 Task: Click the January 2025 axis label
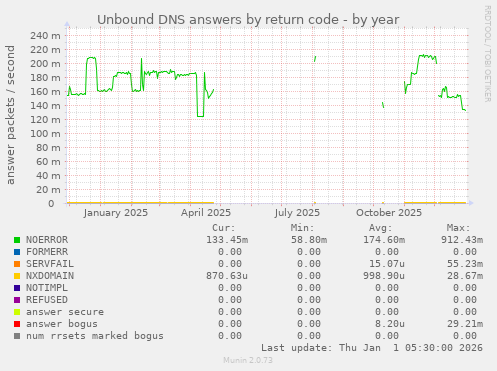pos(116,213)
